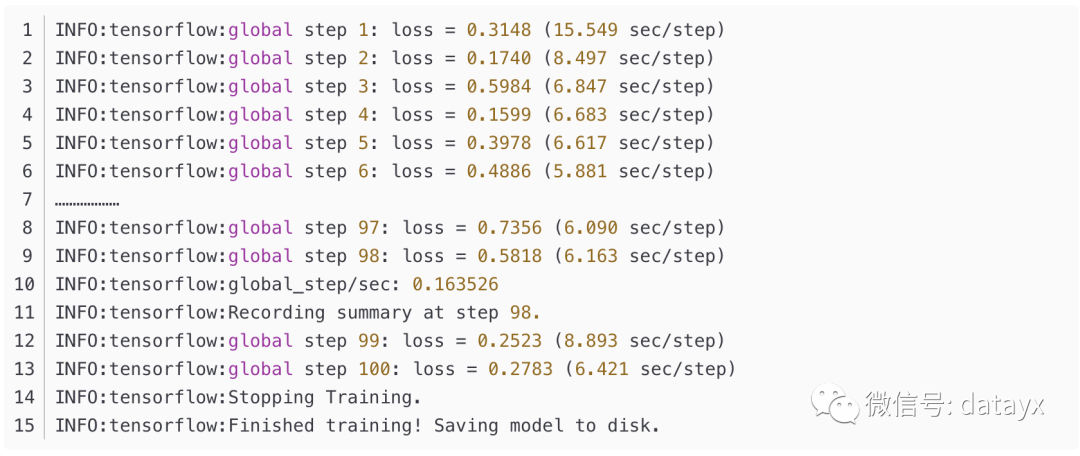The height and width of the screenshot is (456, 1080).
Task: Click the word "global" on line 9
Action: pos(261,256)
